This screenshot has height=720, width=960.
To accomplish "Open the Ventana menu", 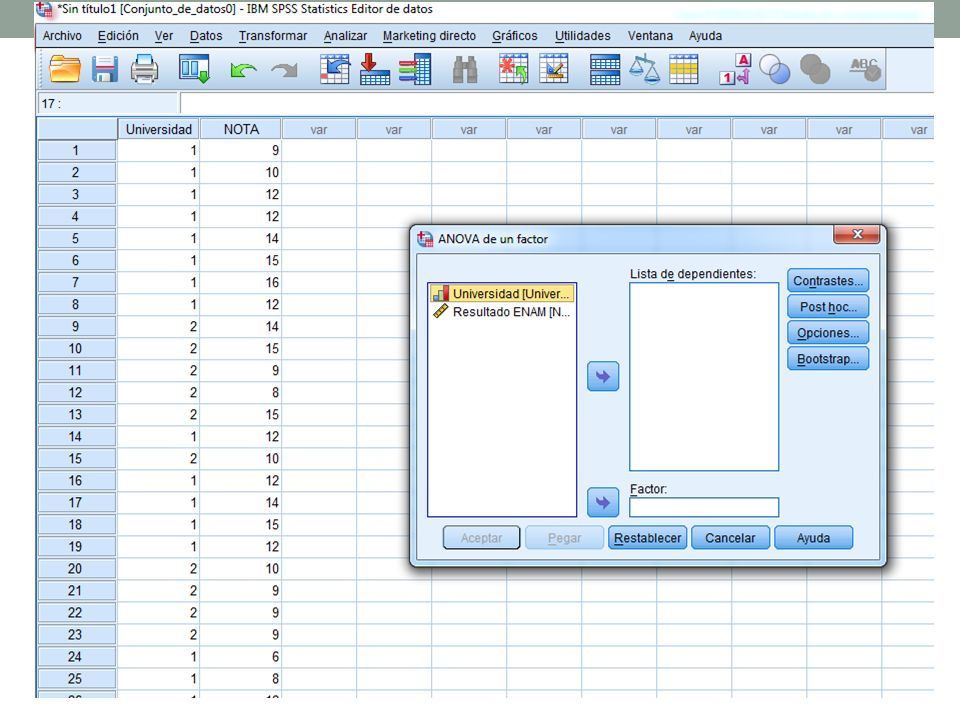I will point(650,36).
